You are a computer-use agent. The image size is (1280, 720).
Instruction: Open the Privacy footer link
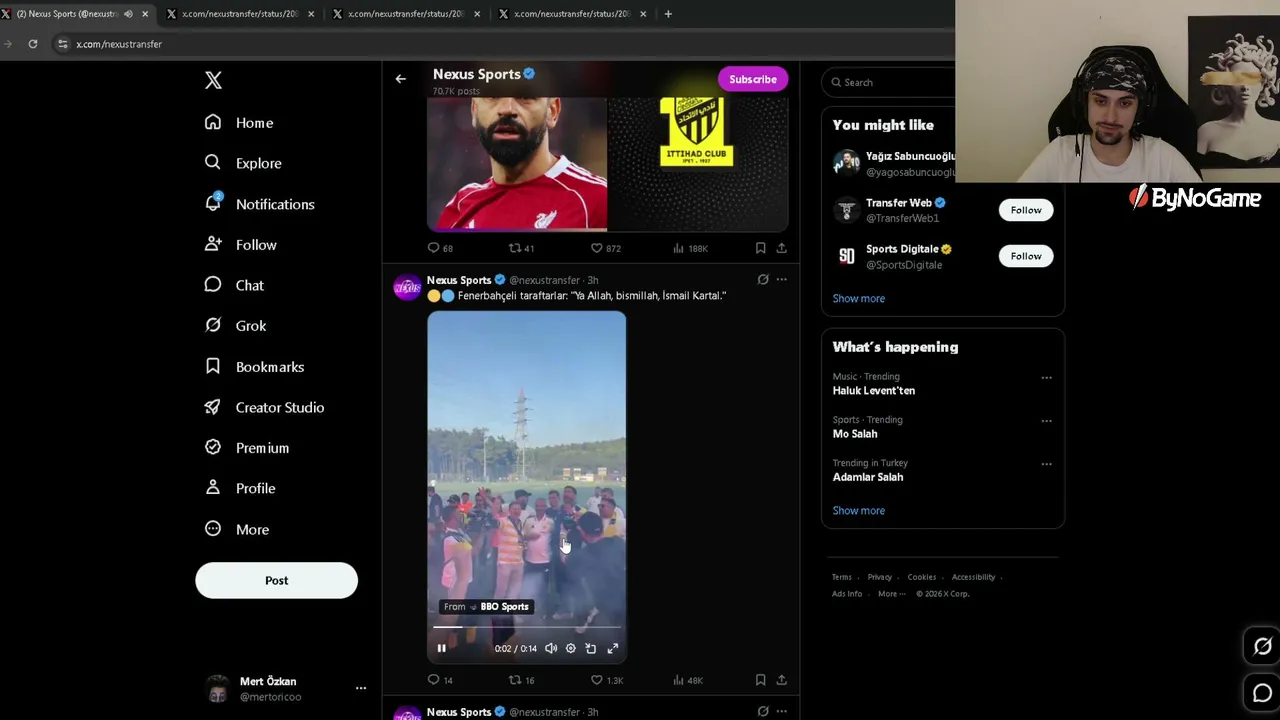click(880, 577)
